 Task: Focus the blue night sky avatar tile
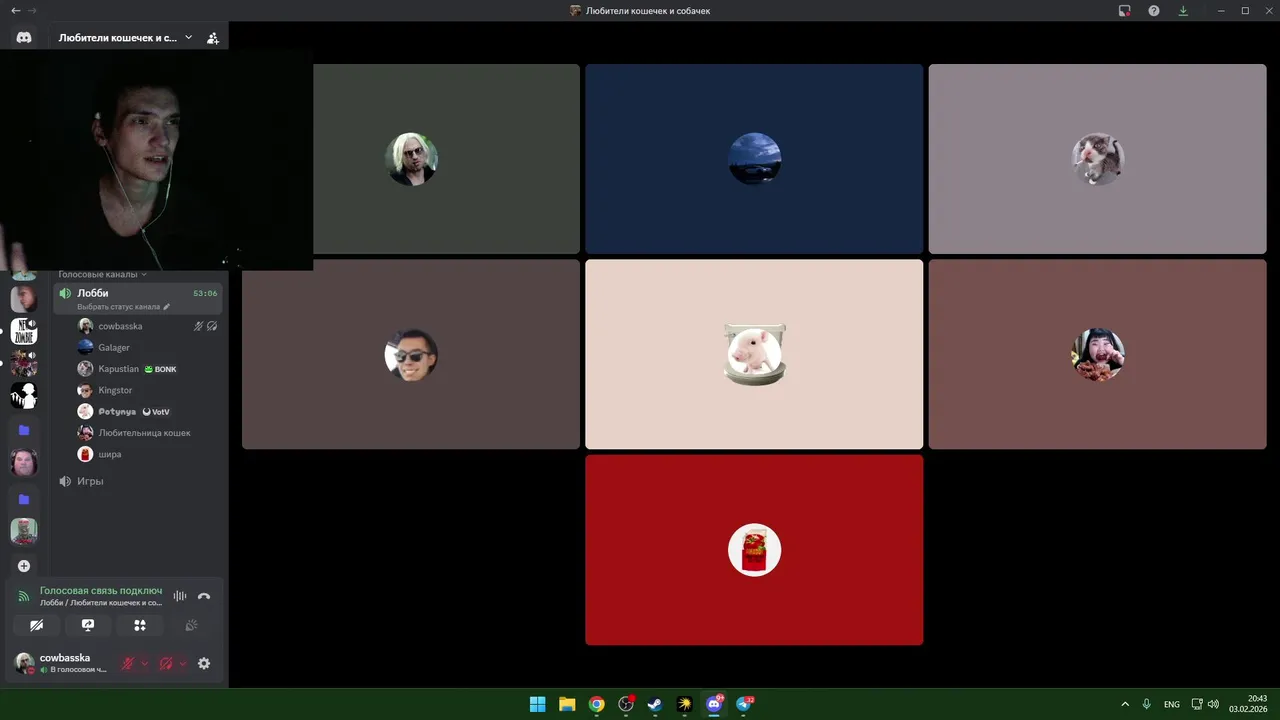754,159
